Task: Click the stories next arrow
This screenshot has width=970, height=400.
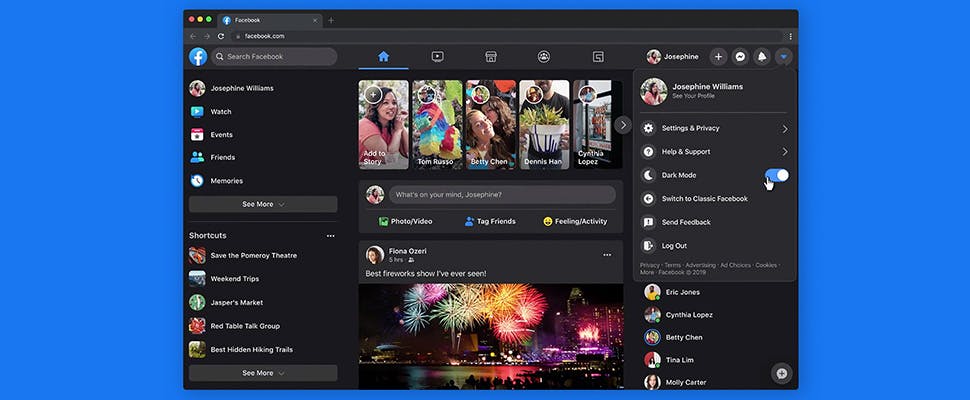Action: pyautogui.click(x=623, y=125)
